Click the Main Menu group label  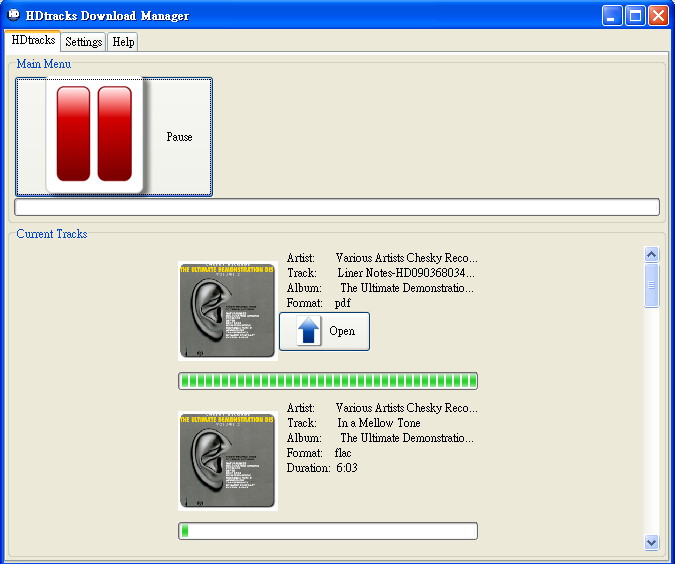click(43, 64)
